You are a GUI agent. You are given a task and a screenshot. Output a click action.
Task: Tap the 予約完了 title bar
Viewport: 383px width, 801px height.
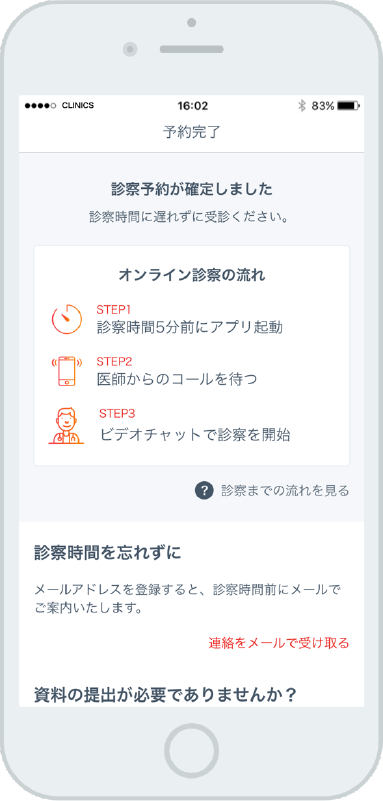[x=192, y=132]
